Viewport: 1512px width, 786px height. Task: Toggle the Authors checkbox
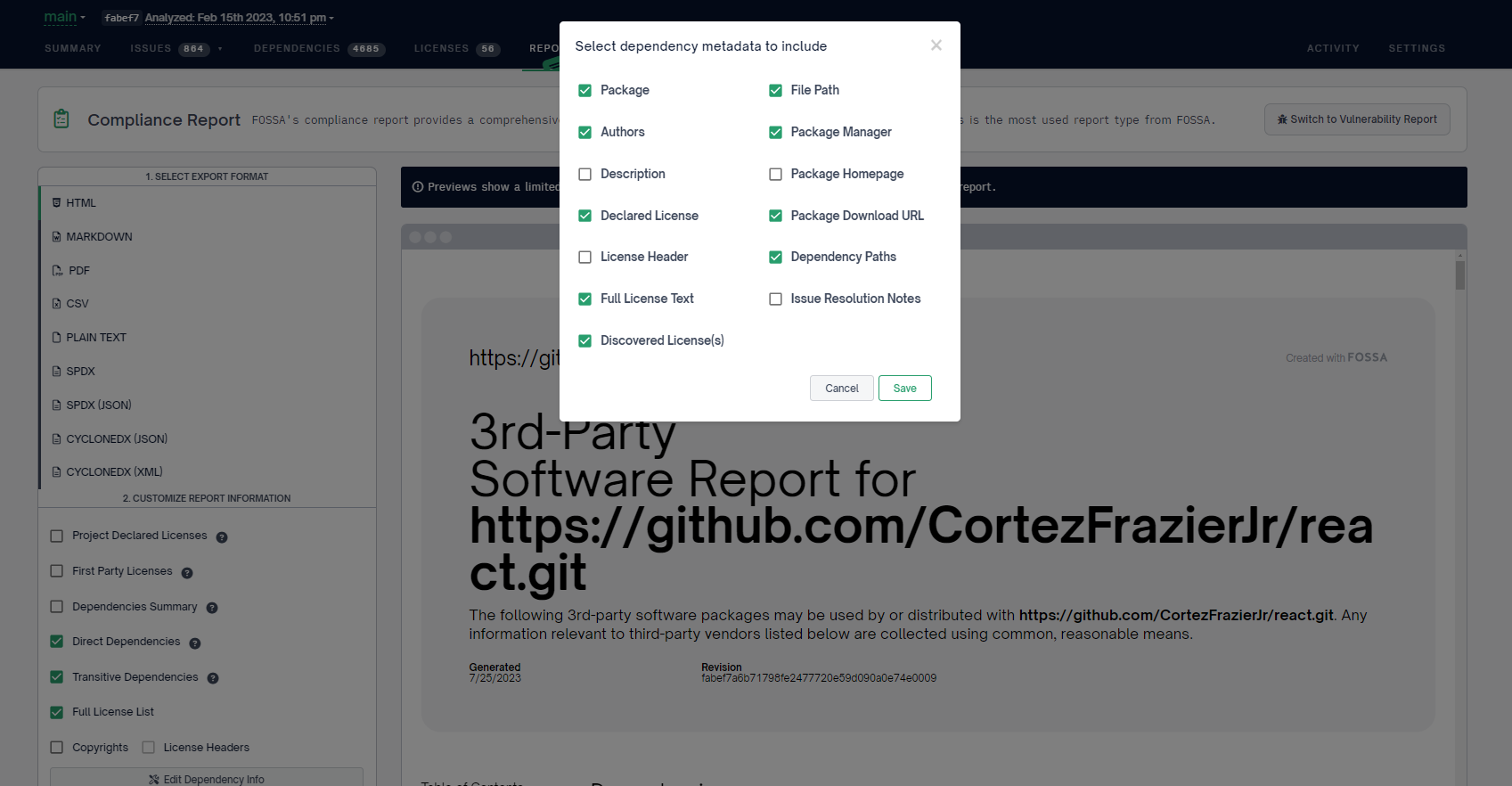(584, 132)
